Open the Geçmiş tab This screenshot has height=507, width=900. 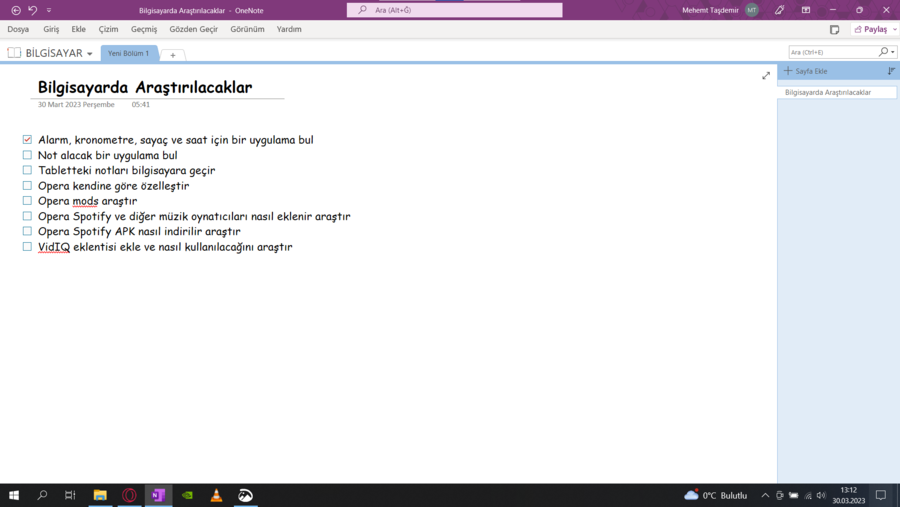(144, 29)
